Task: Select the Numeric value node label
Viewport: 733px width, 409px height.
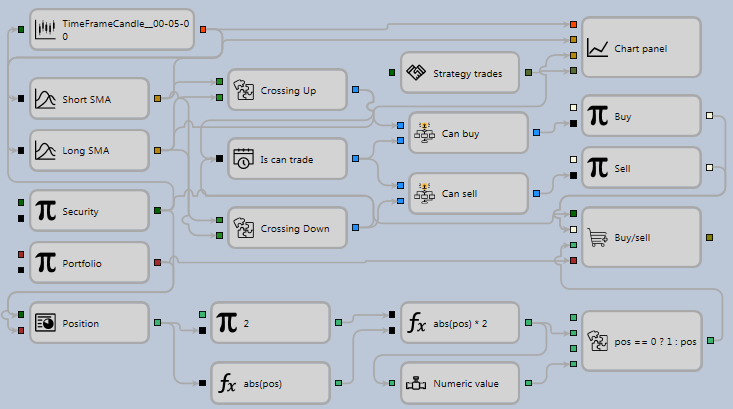Action: click(466, 383)
